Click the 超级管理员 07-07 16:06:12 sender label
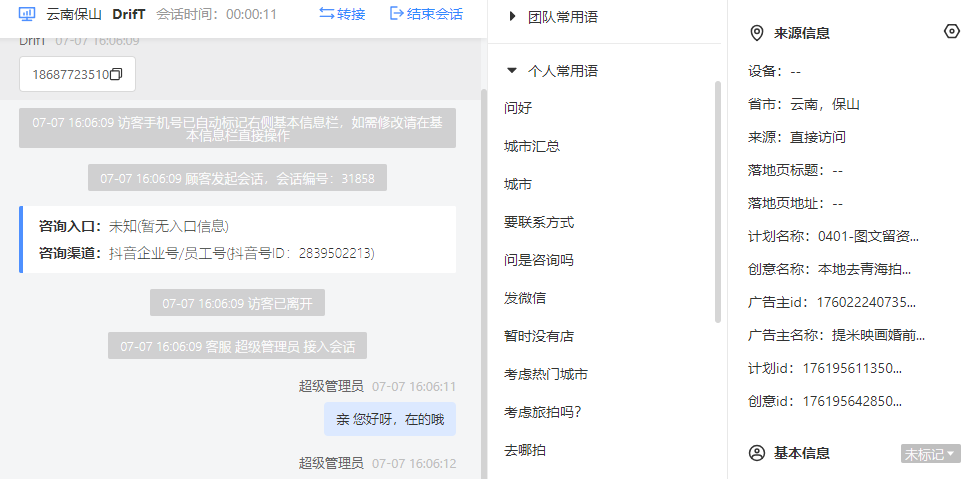This screenshot has height=479, width=963. click(378, 463)
